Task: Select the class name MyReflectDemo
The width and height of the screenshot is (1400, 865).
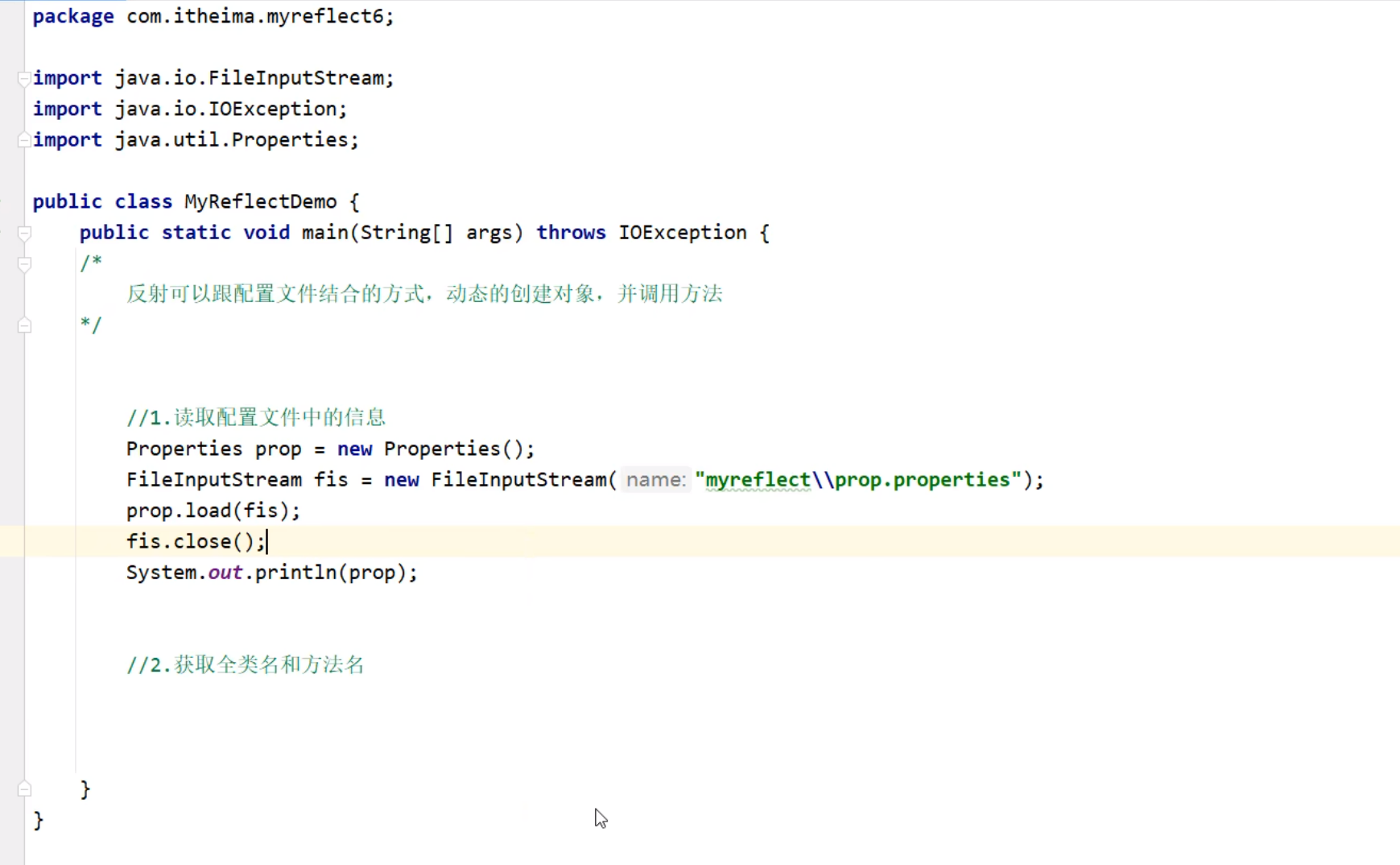Action: [259, 201]
